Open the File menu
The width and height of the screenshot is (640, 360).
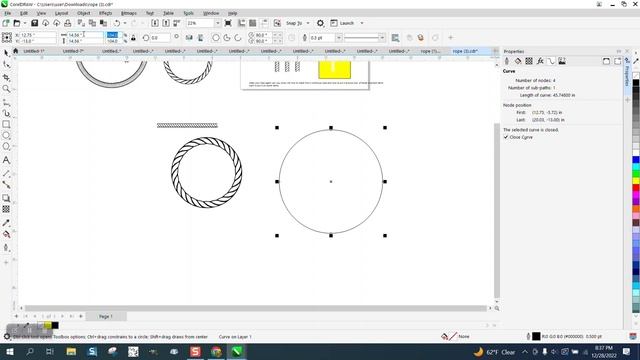pos(7,13)
